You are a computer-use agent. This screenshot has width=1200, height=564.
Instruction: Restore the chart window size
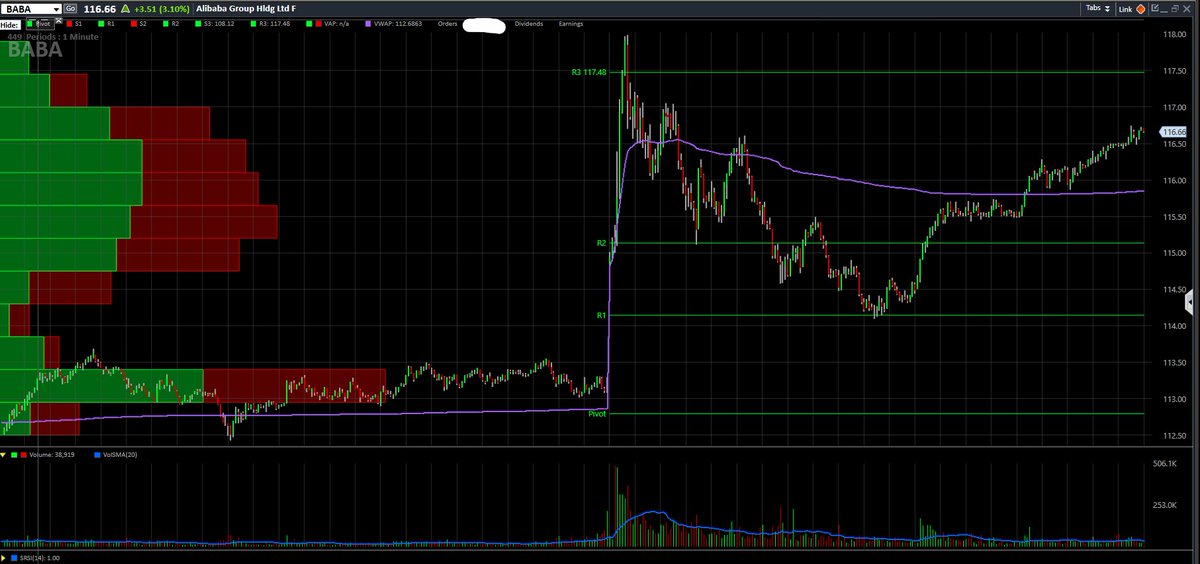point(1175,9)
